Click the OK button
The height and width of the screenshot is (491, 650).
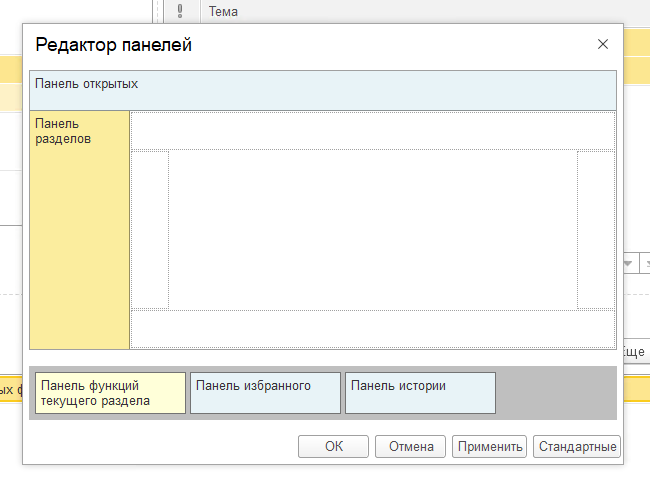333,447
